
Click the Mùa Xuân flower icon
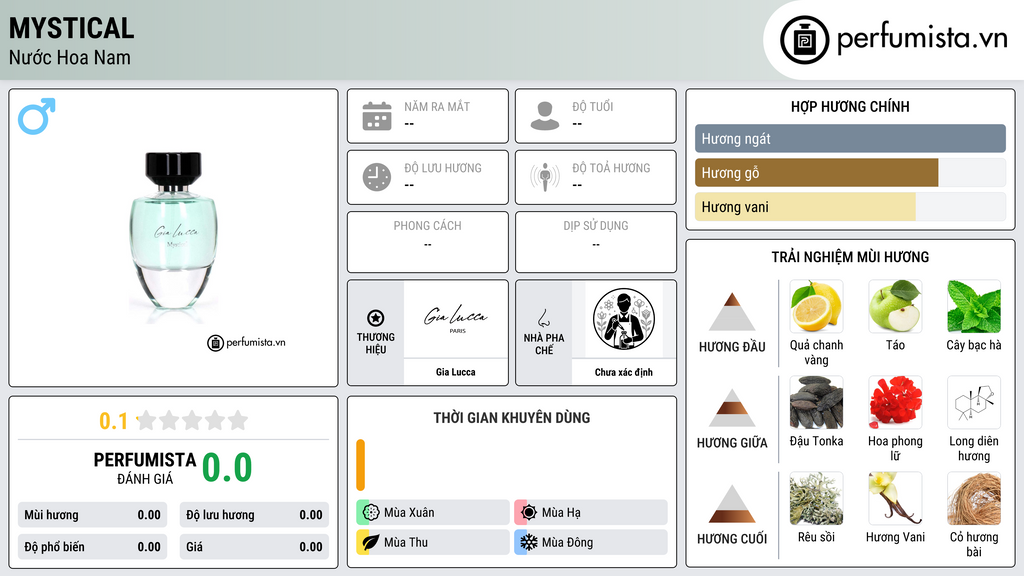(x=371, y=513)
